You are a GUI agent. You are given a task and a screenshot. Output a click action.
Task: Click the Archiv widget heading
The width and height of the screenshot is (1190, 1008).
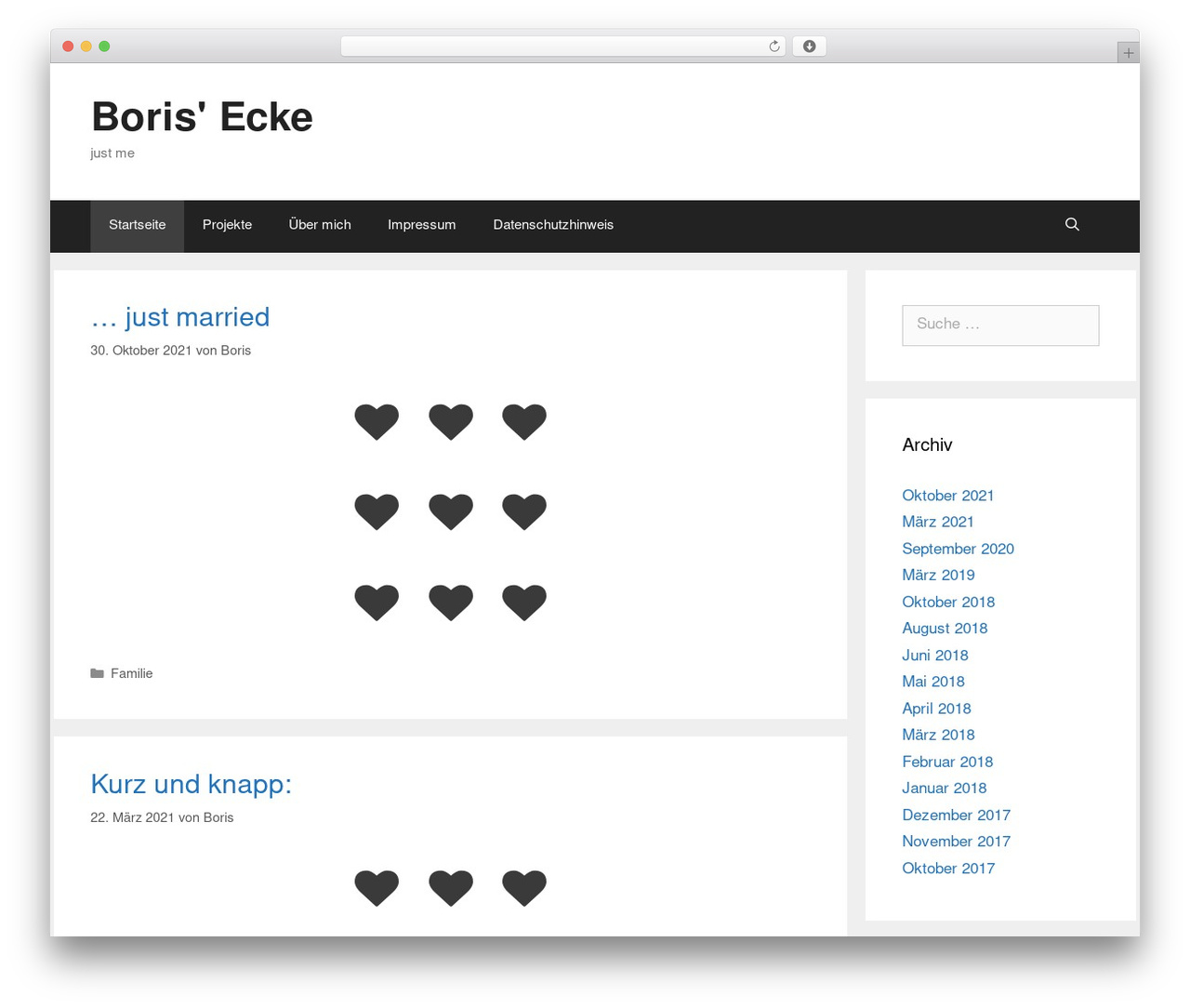point(927,444)
